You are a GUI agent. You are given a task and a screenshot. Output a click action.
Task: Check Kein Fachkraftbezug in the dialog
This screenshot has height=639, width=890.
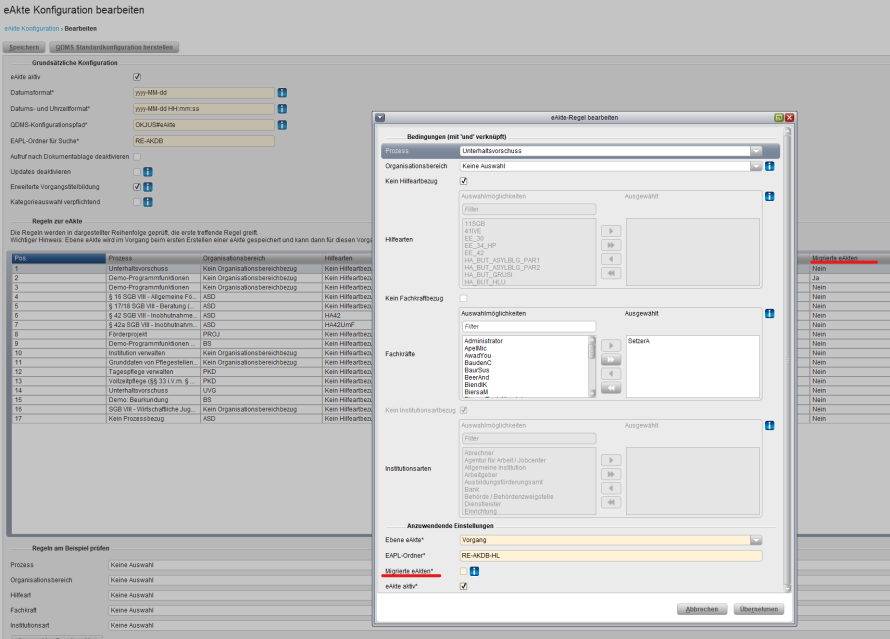click(464, 299)
